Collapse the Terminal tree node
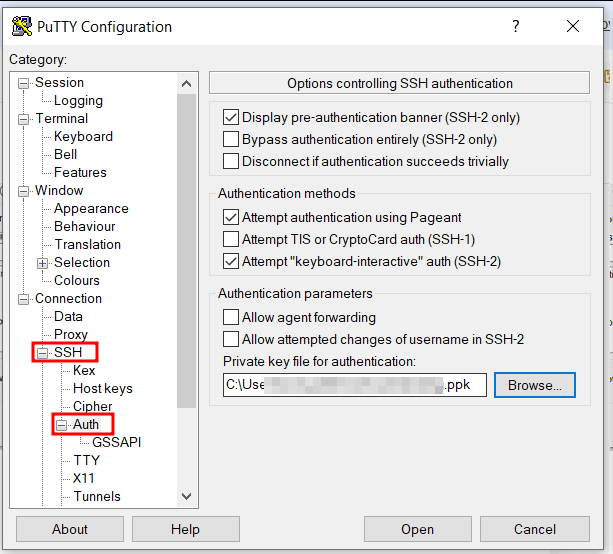 [23, 119]
